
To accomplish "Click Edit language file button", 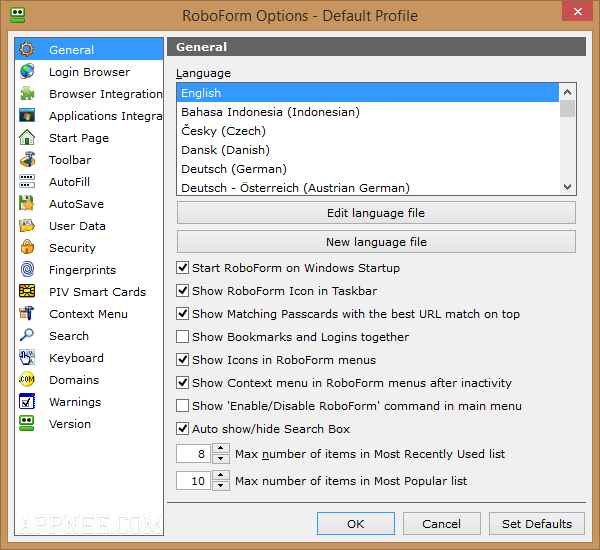I will point(376,213).
